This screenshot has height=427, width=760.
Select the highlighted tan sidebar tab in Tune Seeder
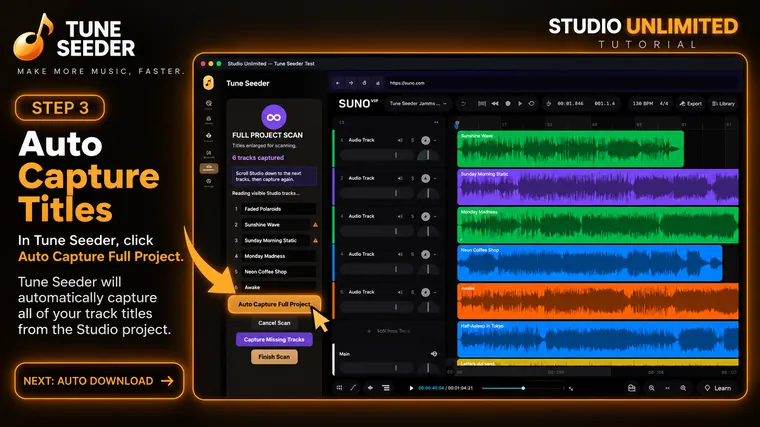pyautogui.click(x=209, y=168)
